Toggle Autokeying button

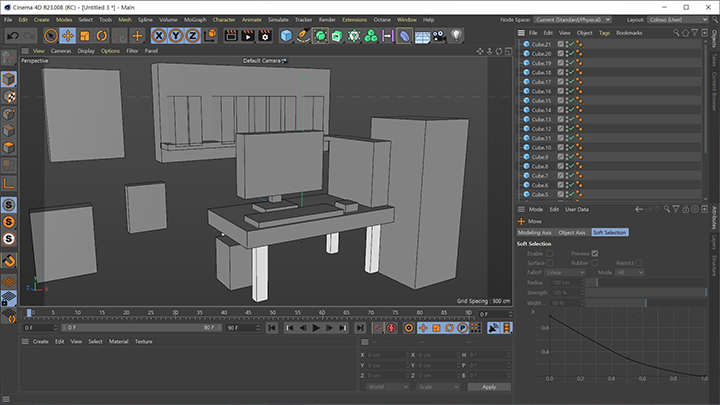(x=391, y=328)
